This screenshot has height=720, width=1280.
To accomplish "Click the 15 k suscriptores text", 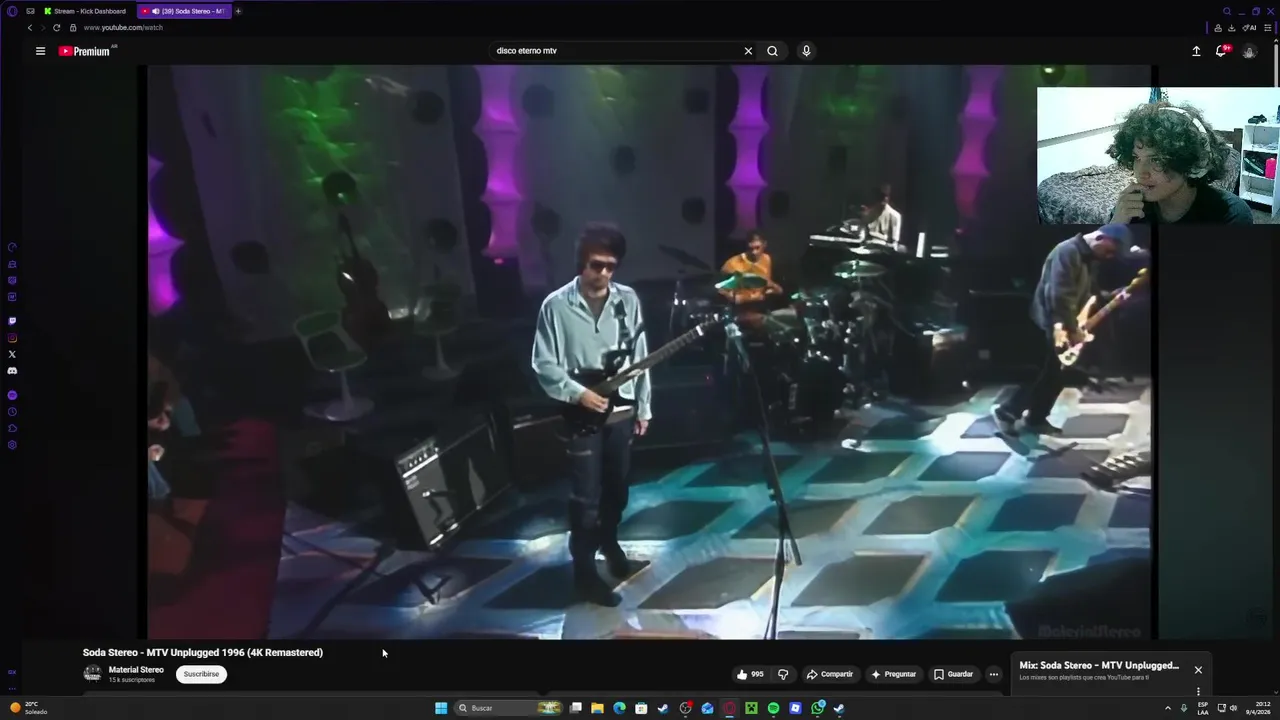I will tap(132, 680).
